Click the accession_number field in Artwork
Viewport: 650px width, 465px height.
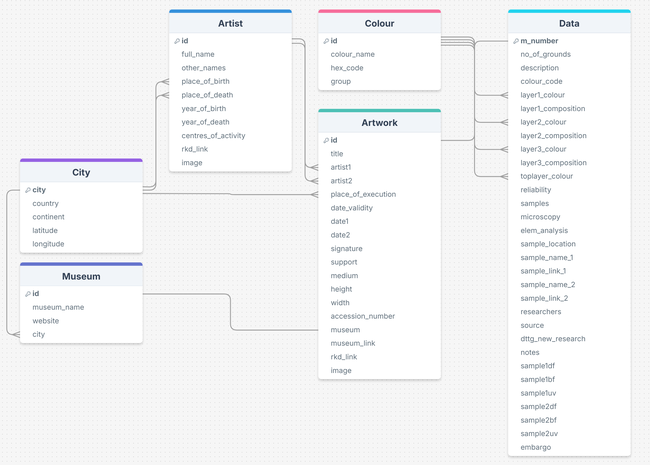click(362, 316)
